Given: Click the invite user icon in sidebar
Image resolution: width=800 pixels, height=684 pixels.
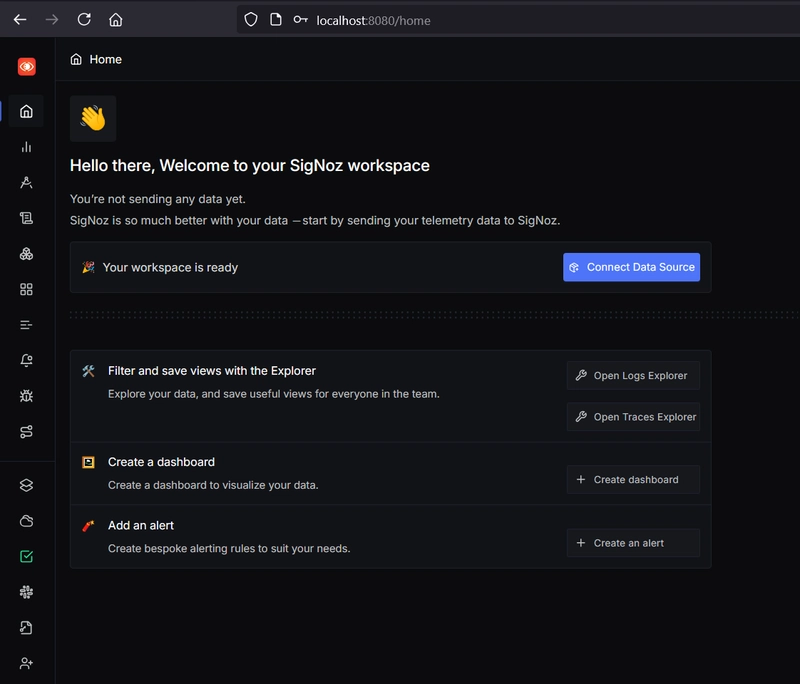Looking at the screenshot, I should tap(27, 663).
